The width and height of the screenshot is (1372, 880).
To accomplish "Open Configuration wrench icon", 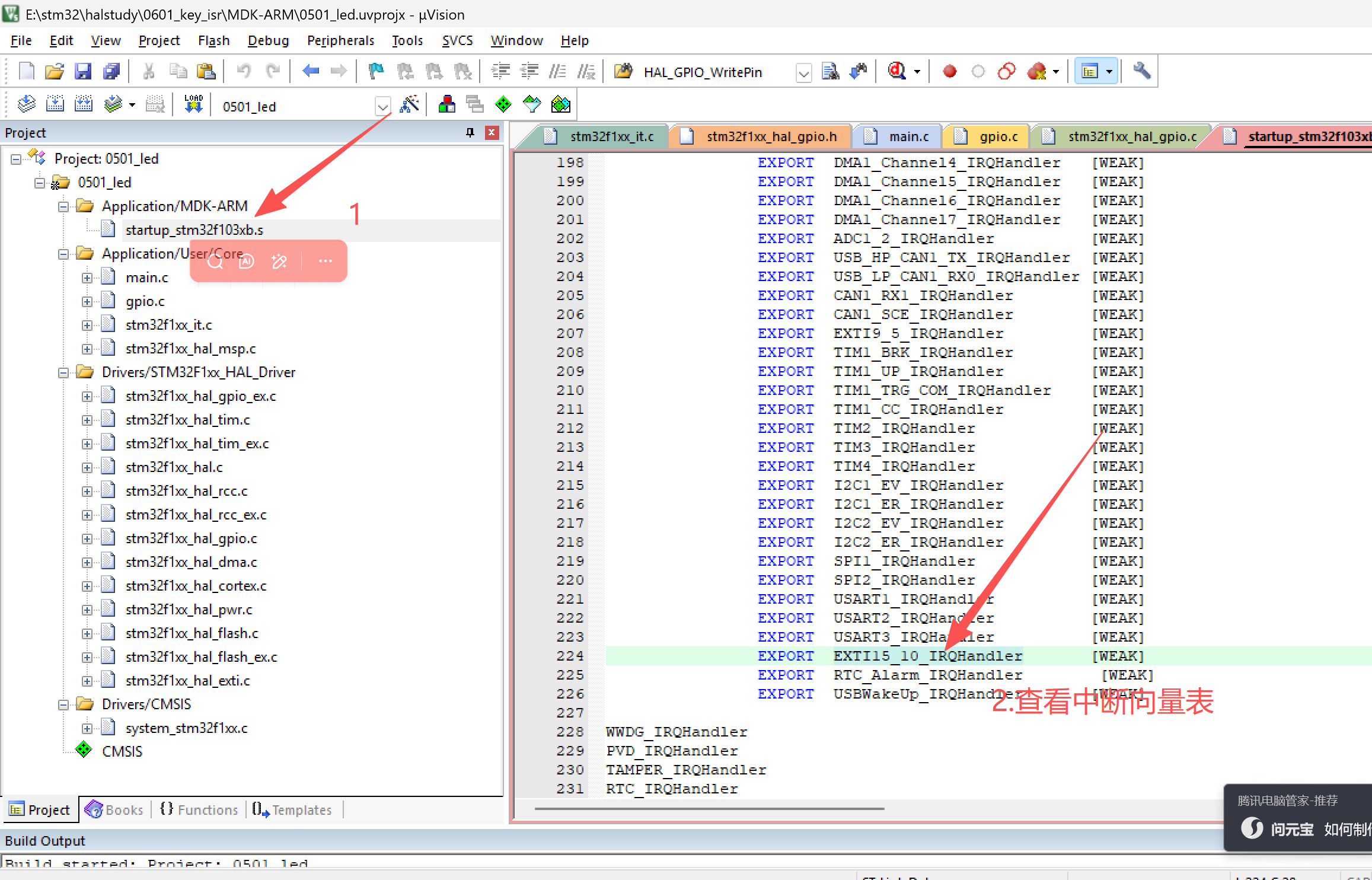I will tap(1141, 71).
